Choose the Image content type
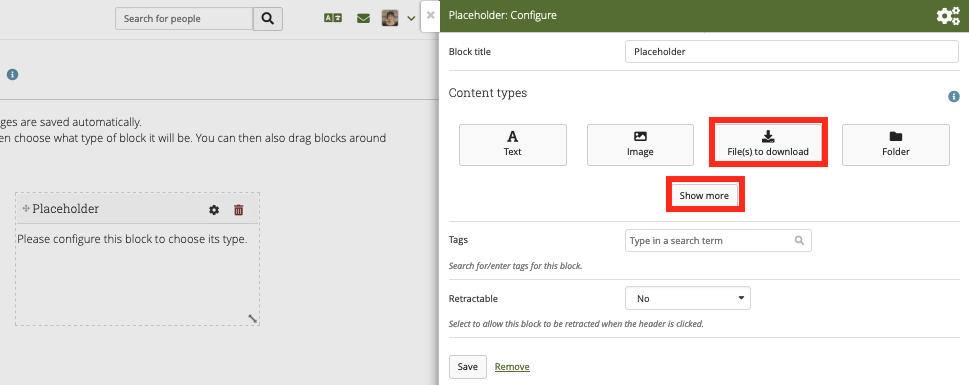 click(x=640, y=145)
